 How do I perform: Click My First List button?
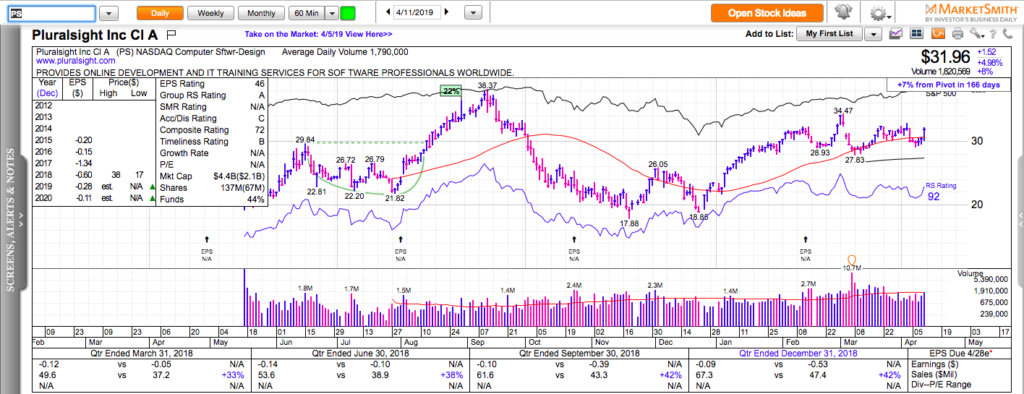click(x=829, y=34)
